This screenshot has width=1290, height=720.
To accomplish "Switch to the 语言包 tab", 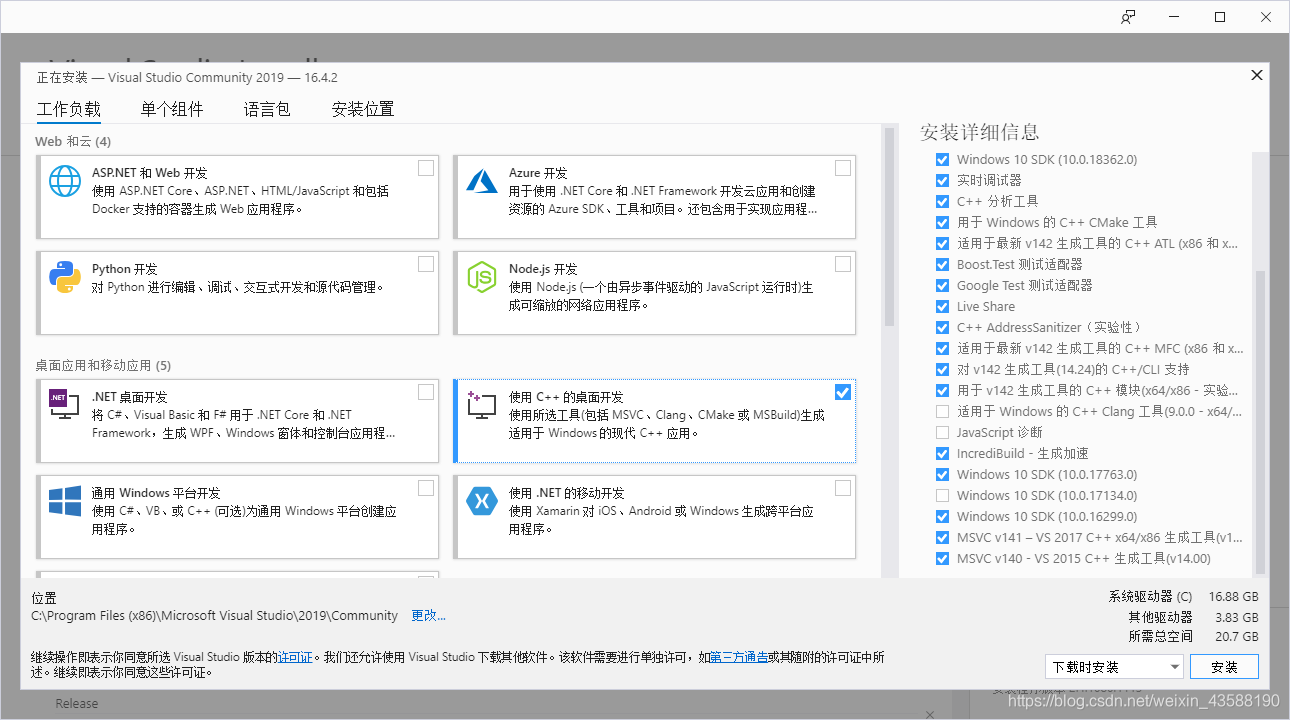I will pos(267,110).
